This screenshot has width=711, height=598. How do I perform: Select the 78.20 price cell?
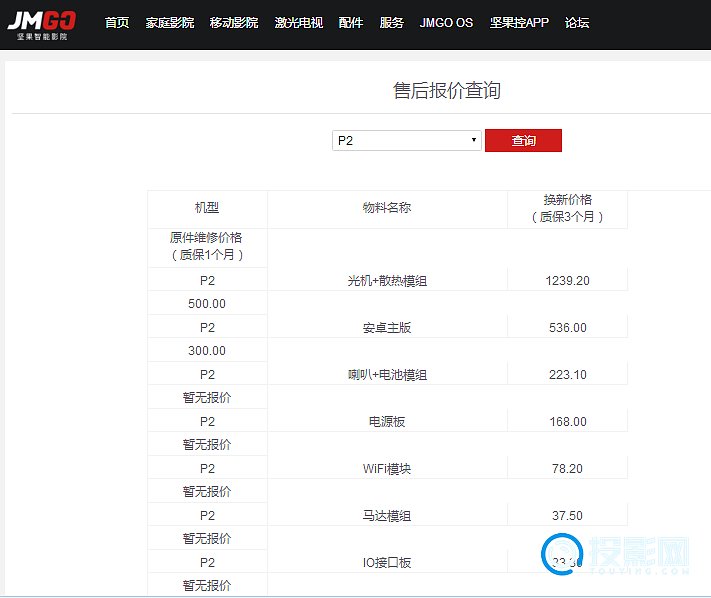point(568,468)
